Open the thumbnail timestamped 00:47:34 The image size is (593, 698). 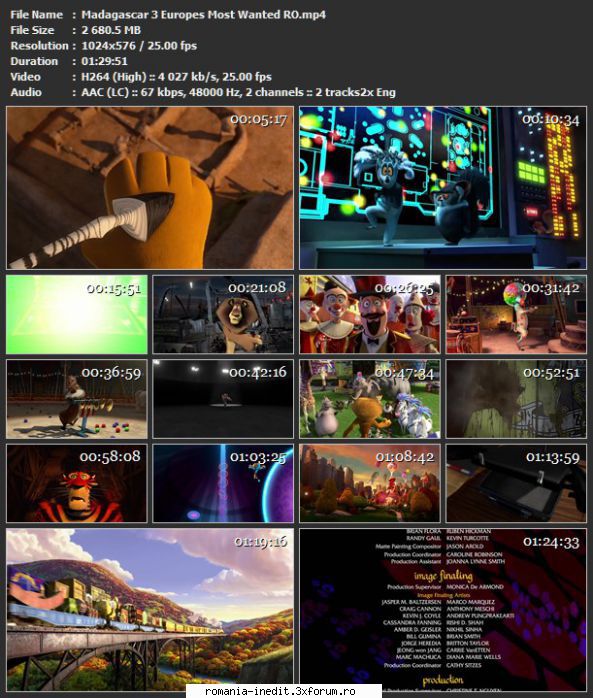click(370, 399)
